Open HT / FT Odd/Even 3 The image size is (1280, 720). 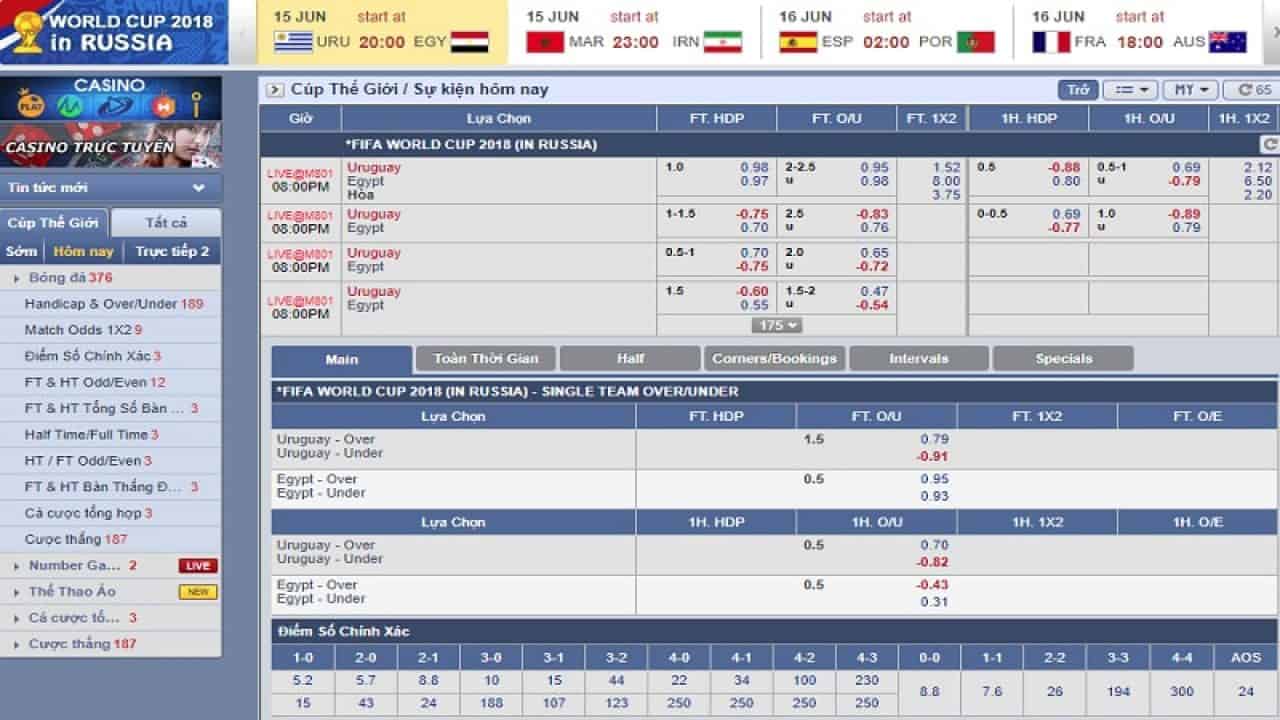coord(88,460)
